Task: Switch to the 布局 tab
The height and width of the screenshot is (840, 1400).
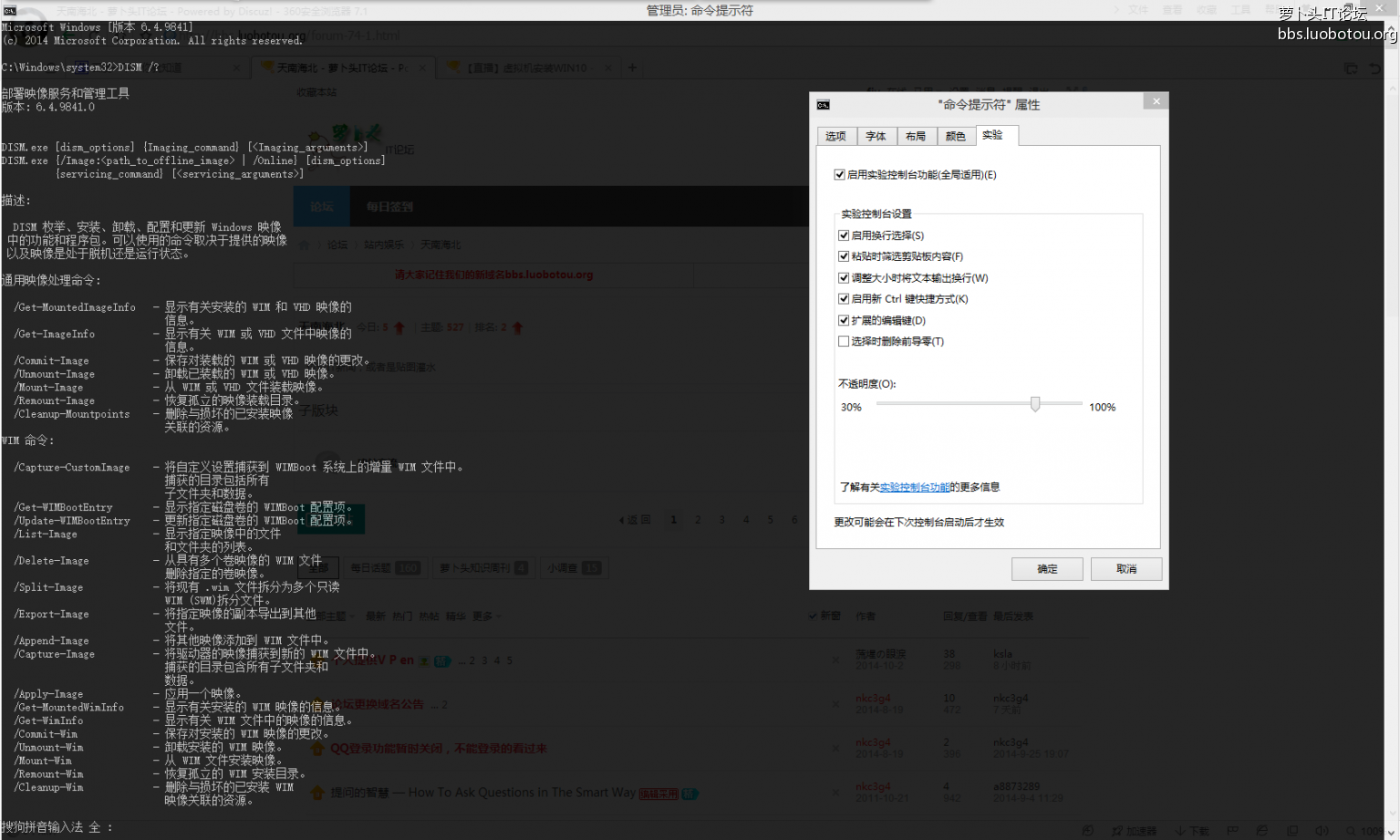Action: point(916,136)
